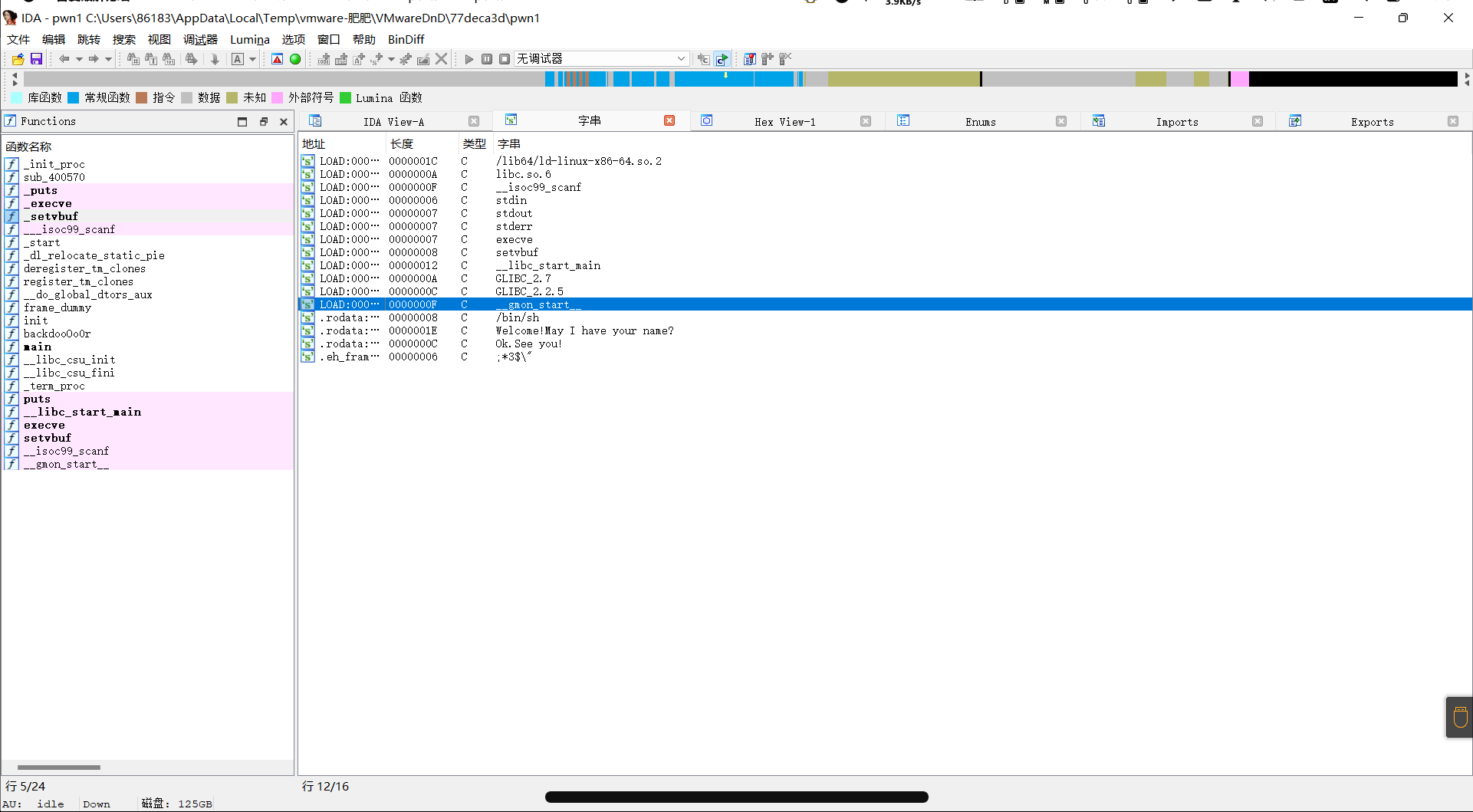Select the 'Welcome!May I have your name?' string
Viewport: 1473px width, 812px height.
(885, 330)
